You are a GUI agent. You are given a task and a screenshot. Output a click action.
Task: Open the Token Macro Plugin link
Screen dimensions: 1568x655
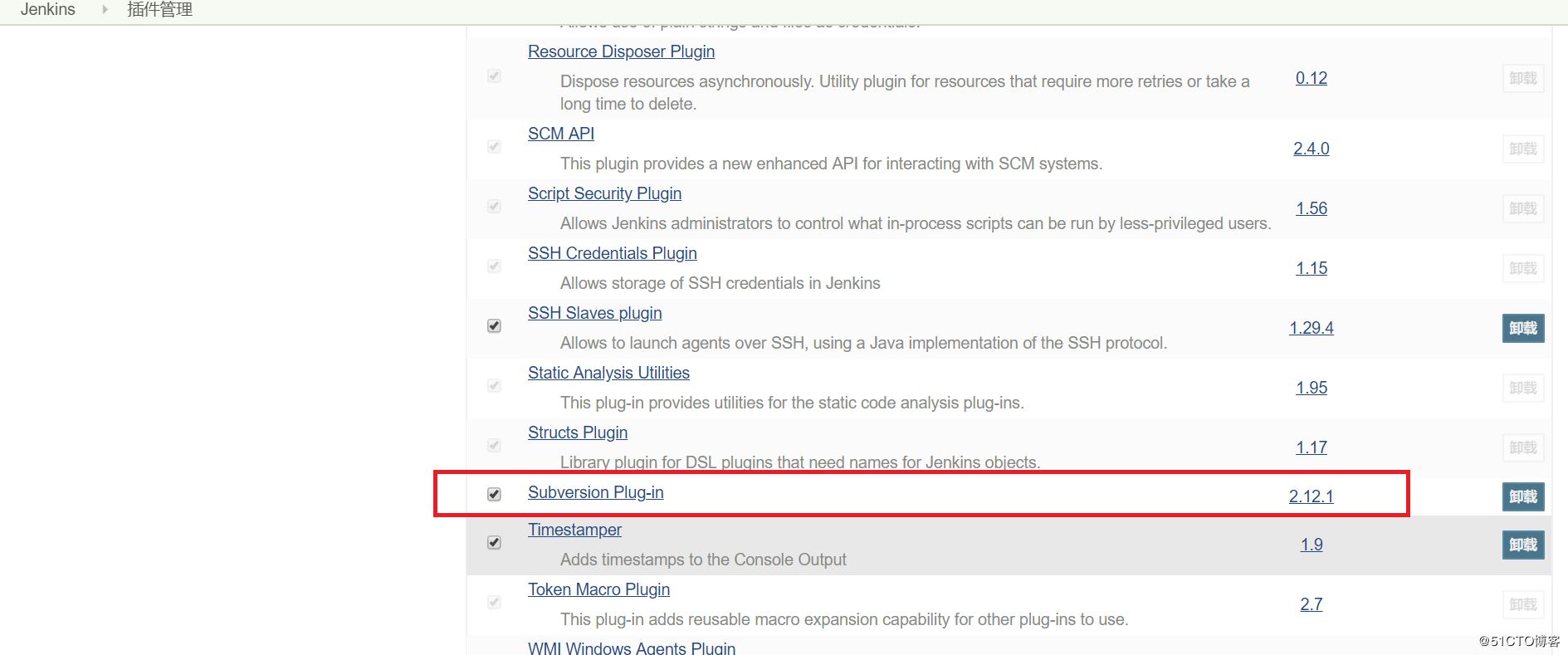[x=598, y=589]
